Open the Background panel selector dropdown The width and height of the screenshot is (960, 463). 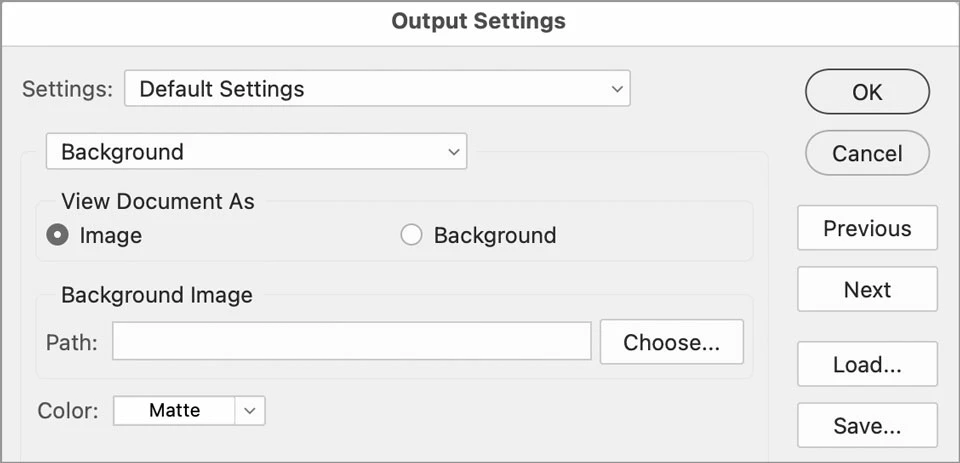[x=256, y=152]
